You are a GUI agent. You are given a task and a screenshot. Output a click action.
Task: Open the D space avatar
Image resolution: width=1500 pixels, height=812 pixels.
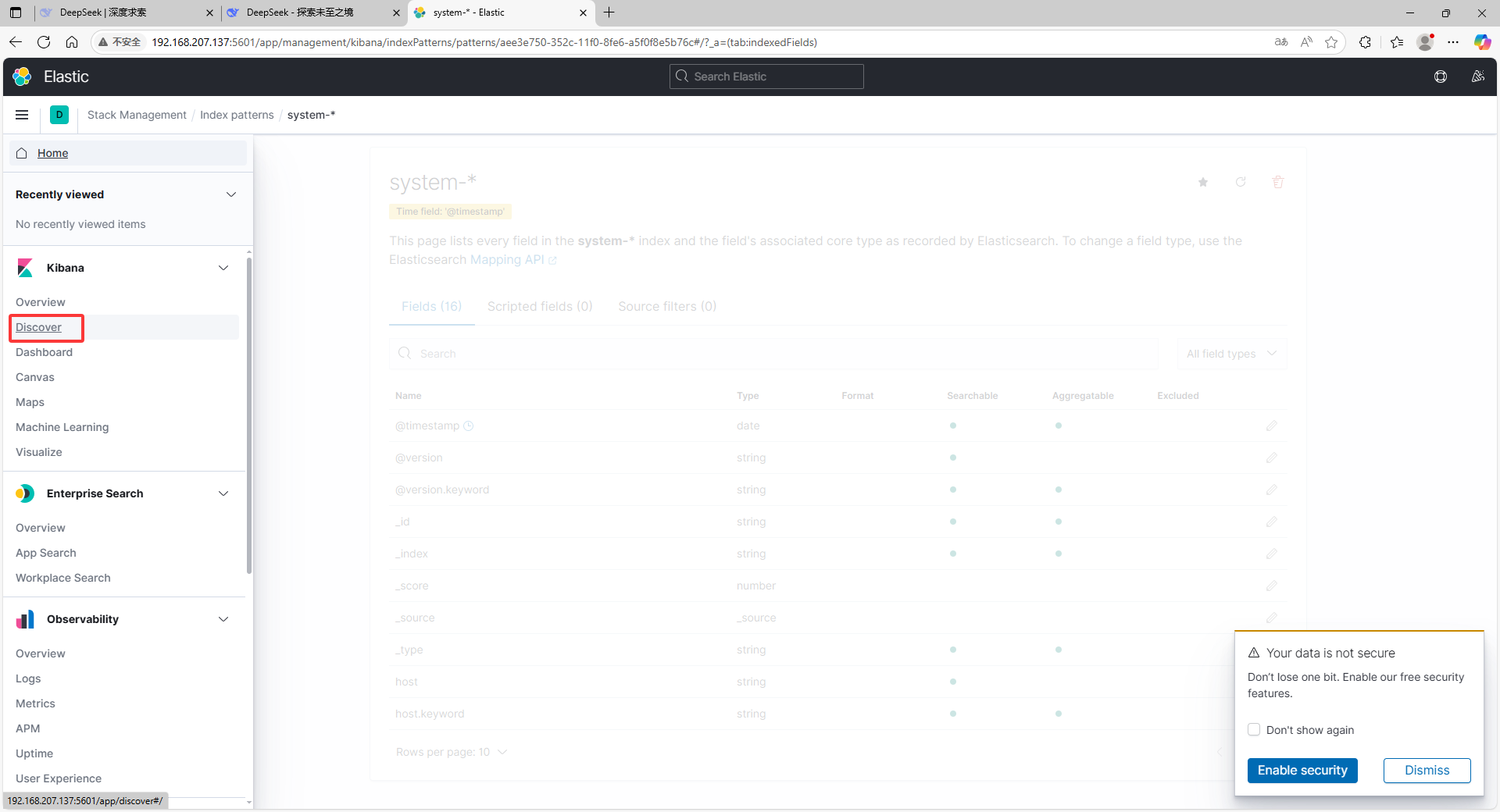[x=59, y=115]
